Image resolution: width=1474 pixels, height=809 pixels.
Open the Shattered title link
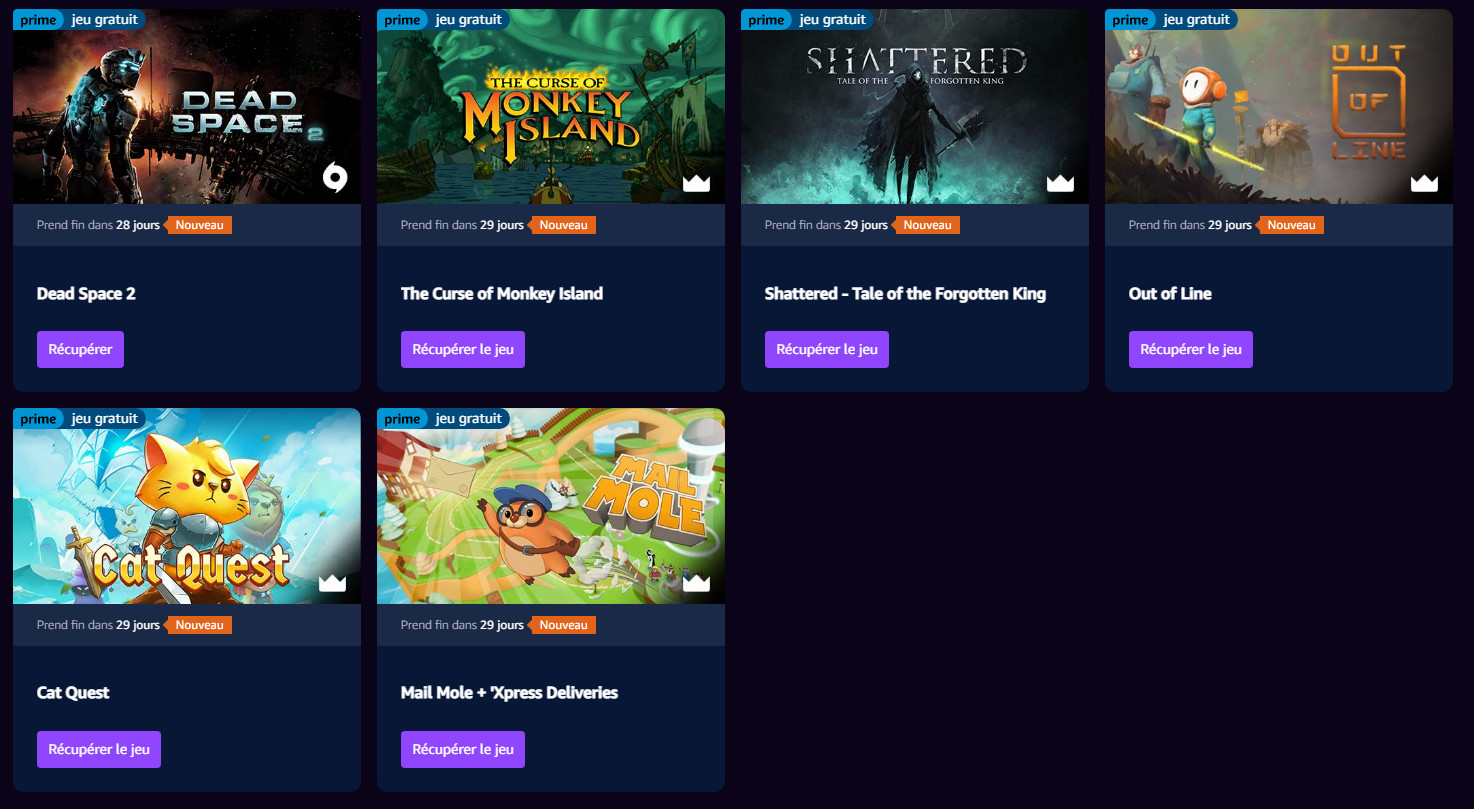coord(905,293)
